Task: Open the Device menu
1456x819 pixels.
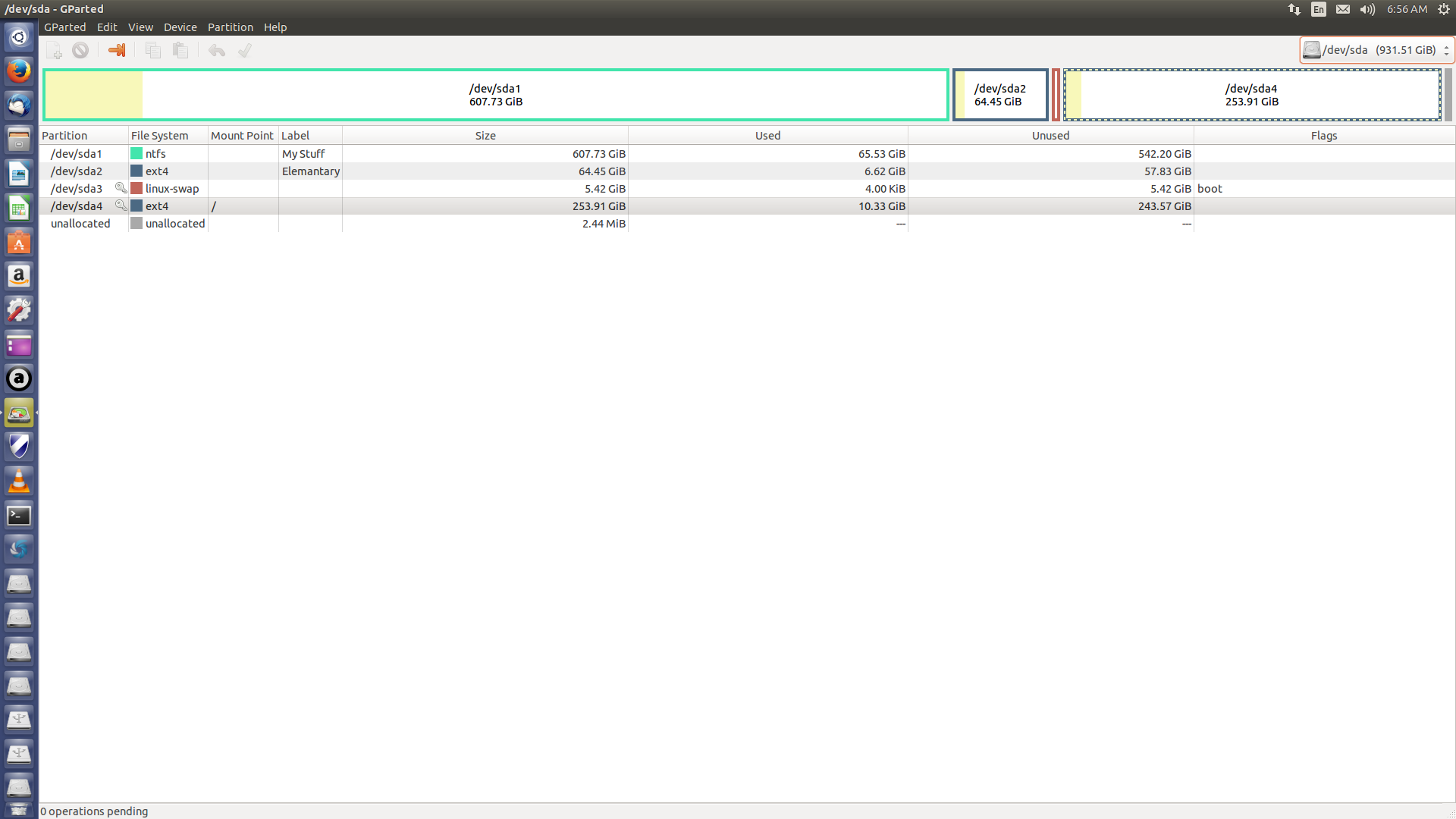Action: [180, 27]
